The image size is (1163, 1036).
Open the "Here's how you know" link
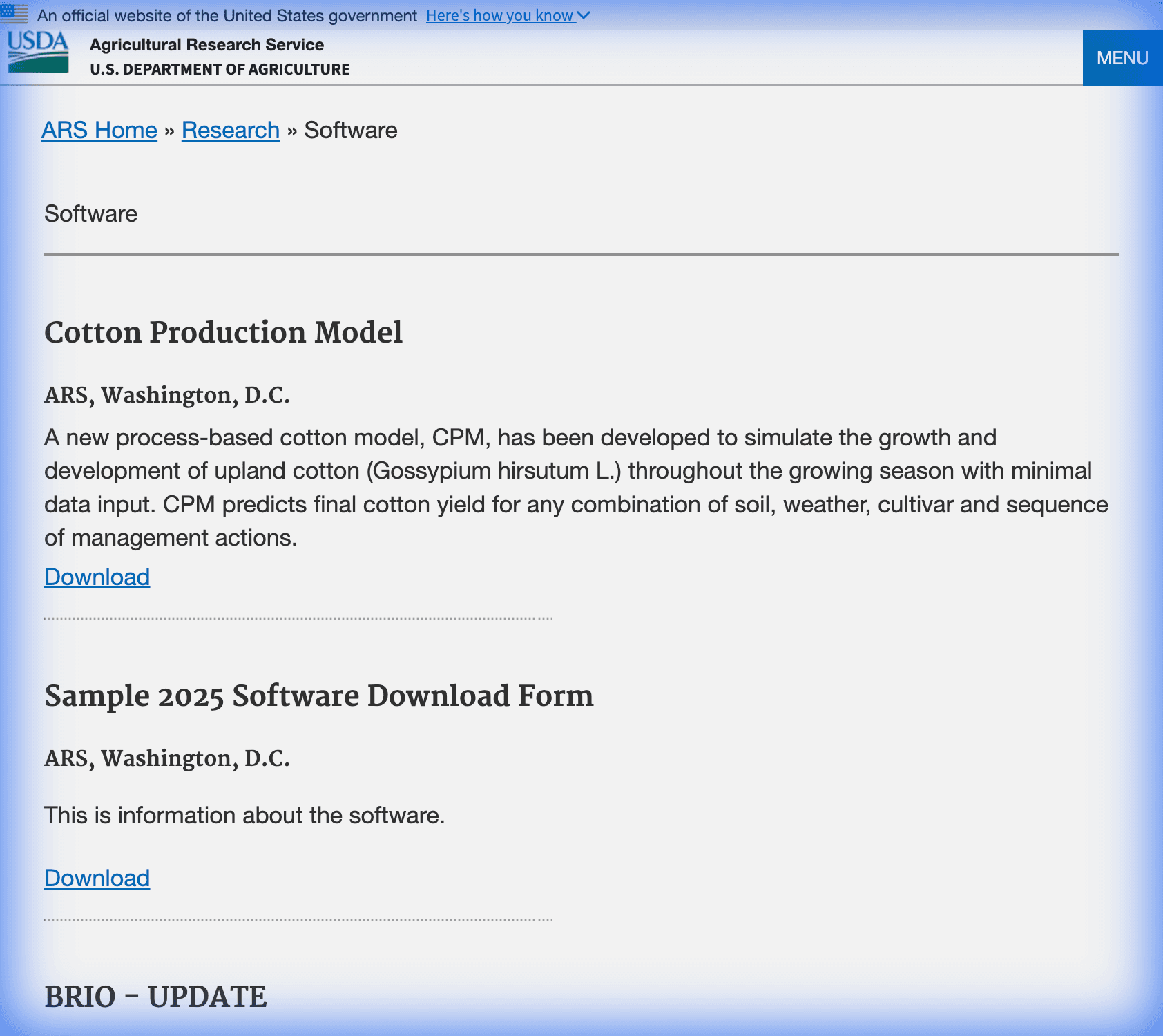(499, 15)
